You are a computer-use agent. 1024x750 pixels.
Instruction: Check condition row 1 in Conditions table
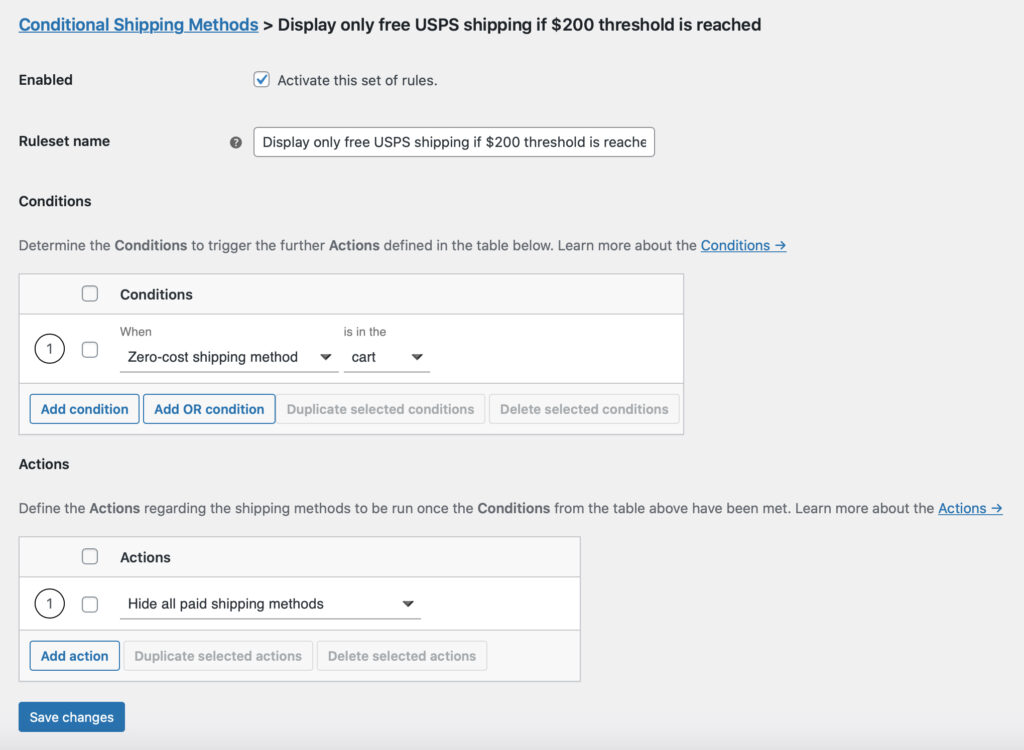[x=89, y=348]
